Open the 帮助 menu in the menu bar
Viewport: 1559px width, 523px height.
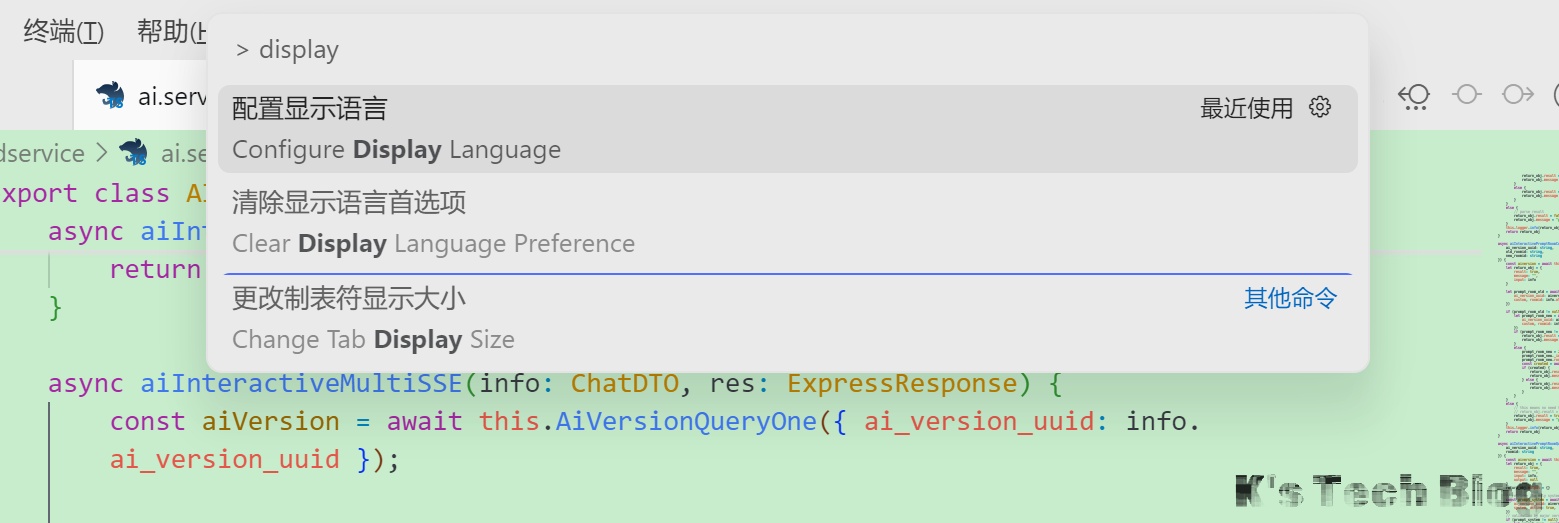click(x=171, y=32)
